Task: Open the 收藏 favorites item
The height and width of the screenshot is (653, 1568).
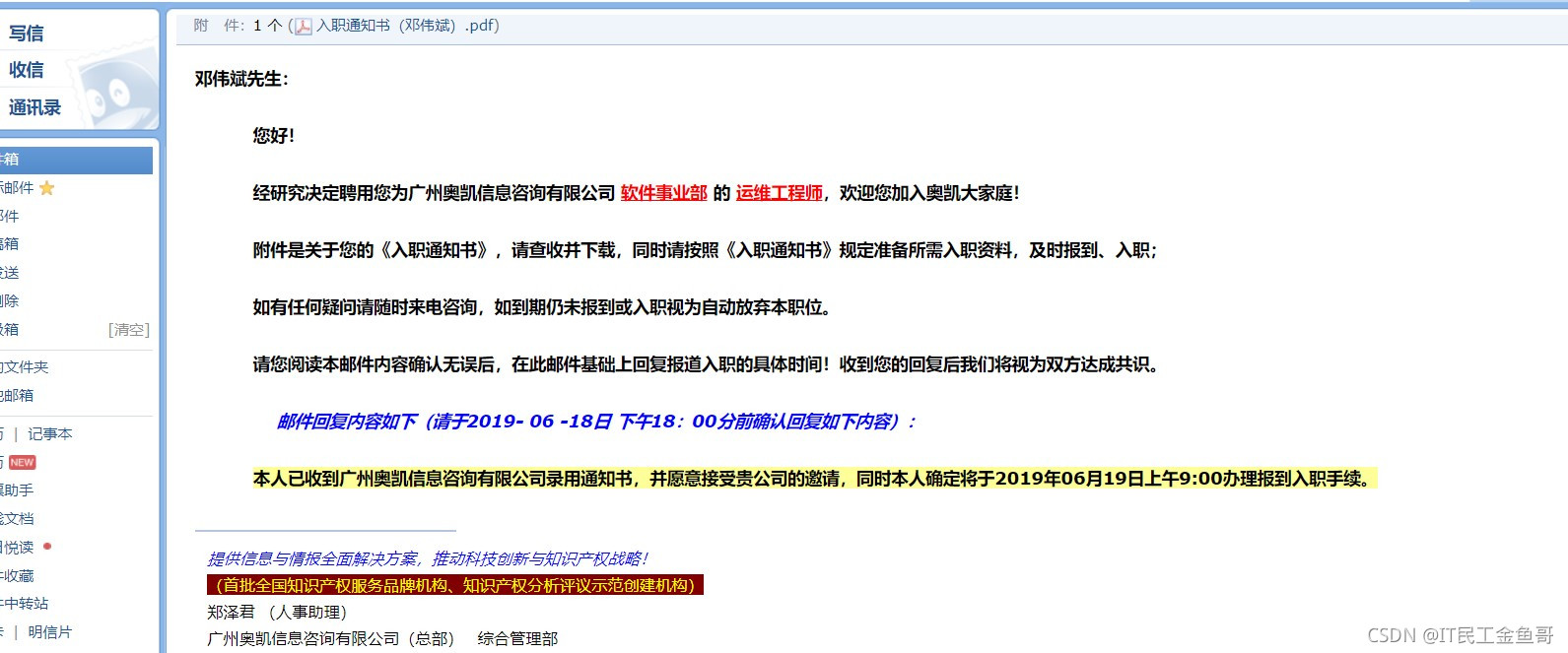Action: [x=18, y=576]
